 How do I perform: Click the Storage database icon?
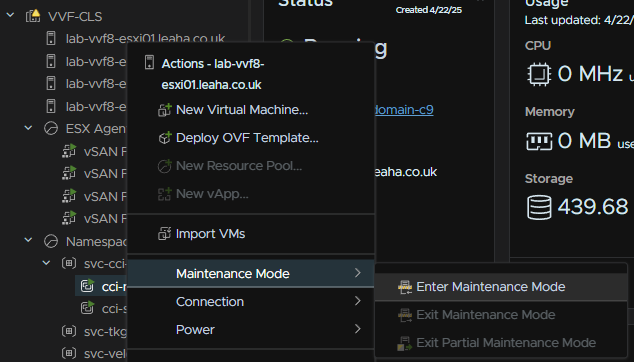[539, 207]
